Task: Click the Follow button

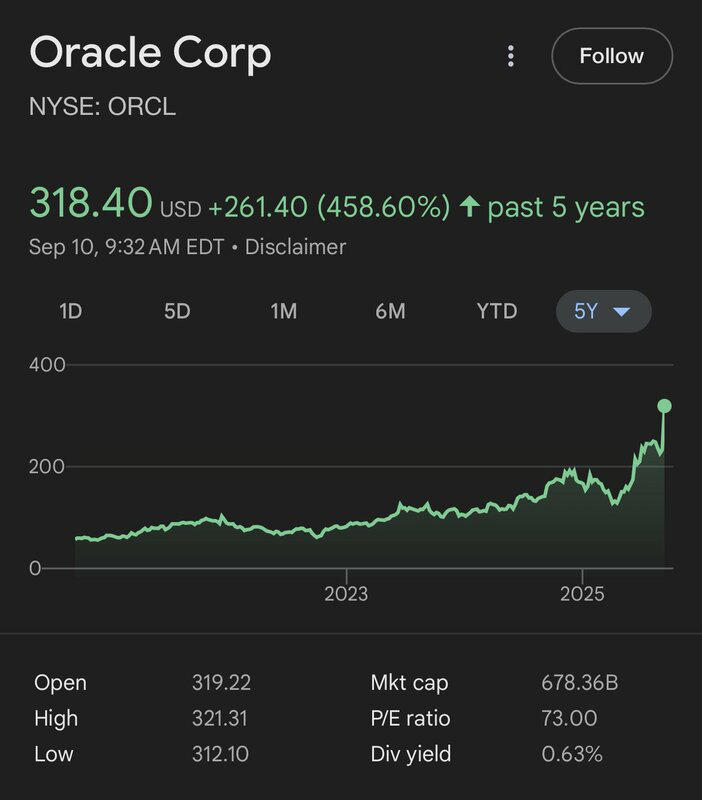Action: pyautogui.click(x=612, y=56)
